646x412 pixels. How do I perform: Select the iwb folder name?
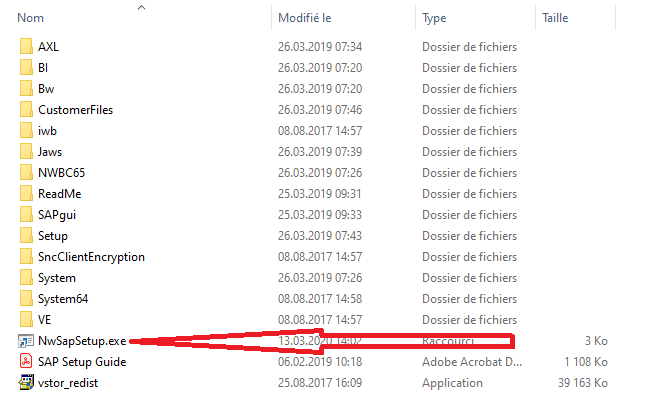point(47,130)
